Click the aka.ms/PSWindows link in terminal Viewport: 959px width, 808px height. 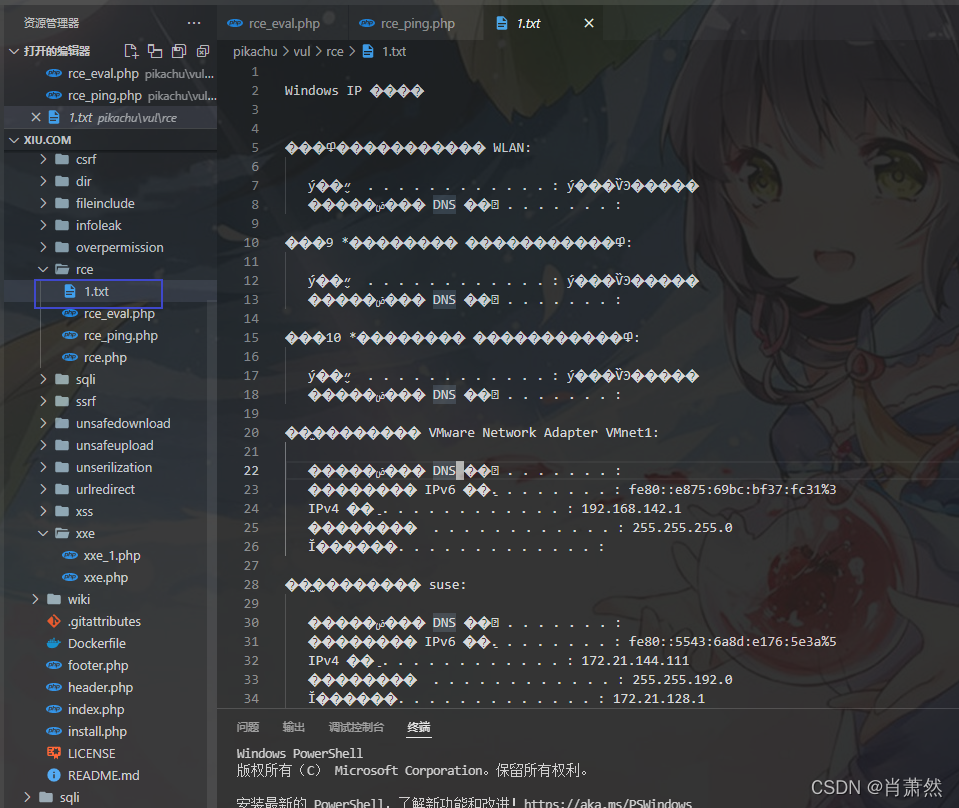pos(607,803)
